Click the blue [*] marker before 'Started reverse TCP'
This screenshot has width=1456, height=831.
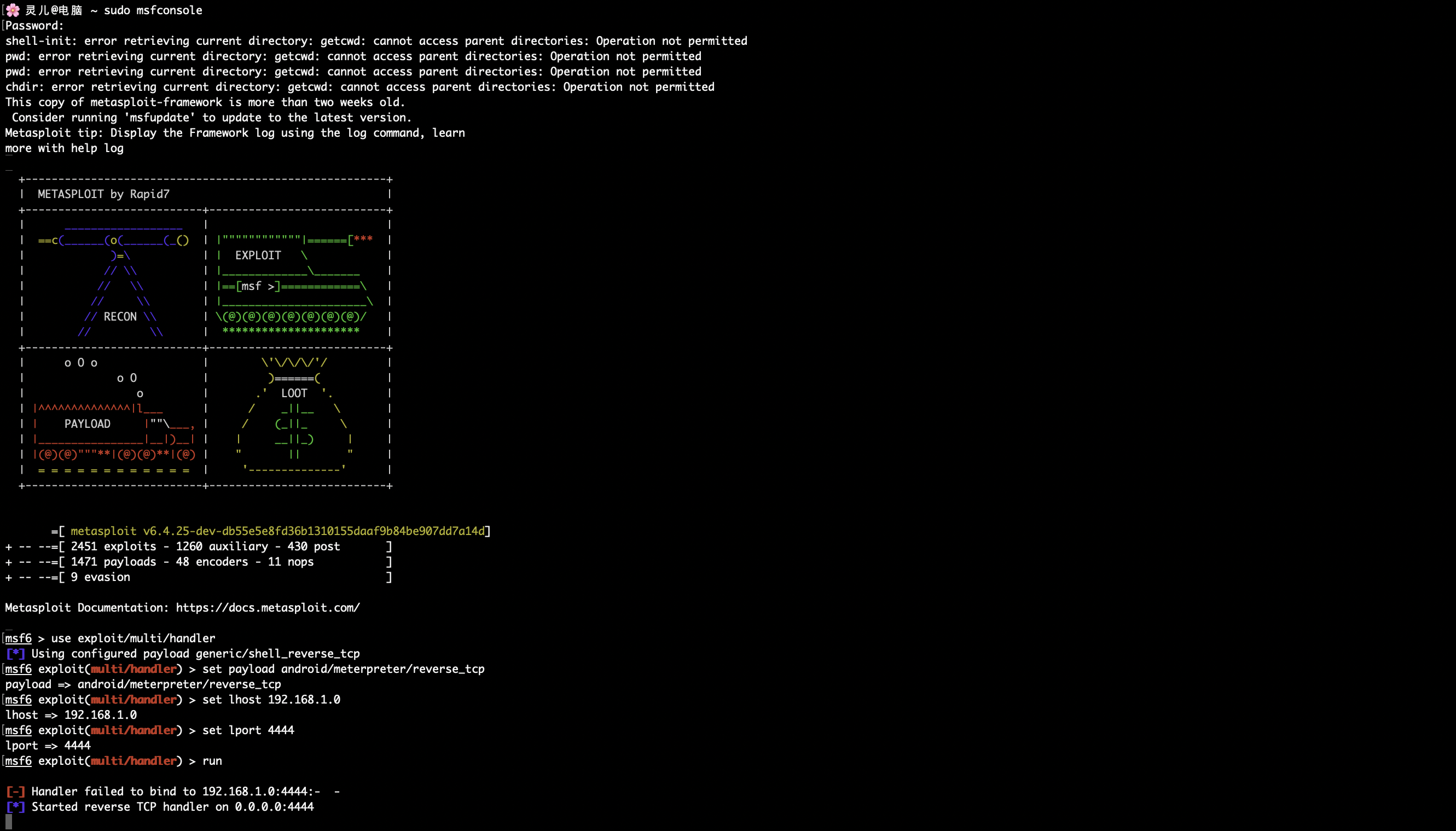pos(15,806)
